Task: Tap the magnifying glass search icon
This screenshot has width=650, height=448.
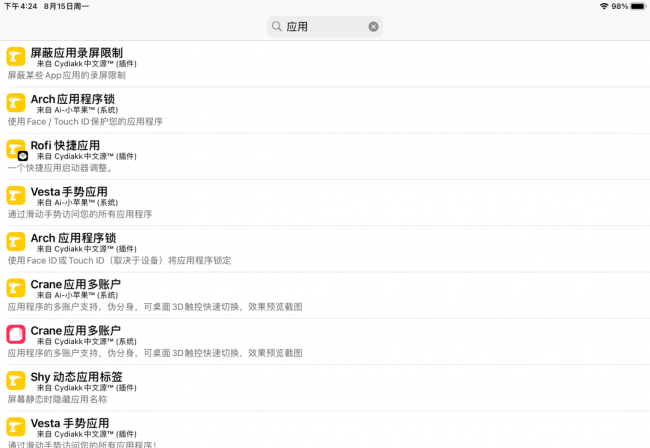Action: pyautogui.click(x=276, y=27)
